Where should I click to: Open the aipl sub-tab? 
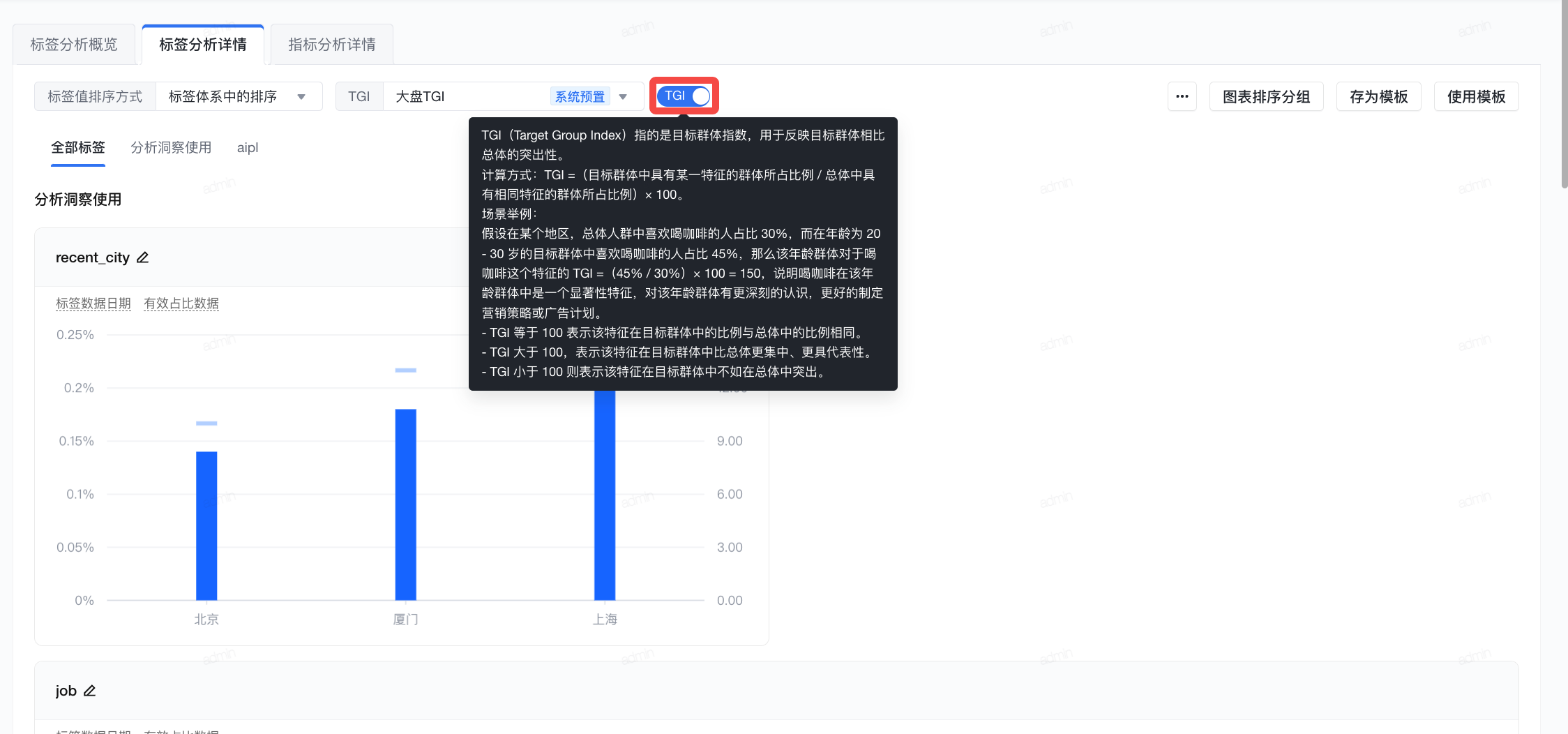click(x=248, y=147)
